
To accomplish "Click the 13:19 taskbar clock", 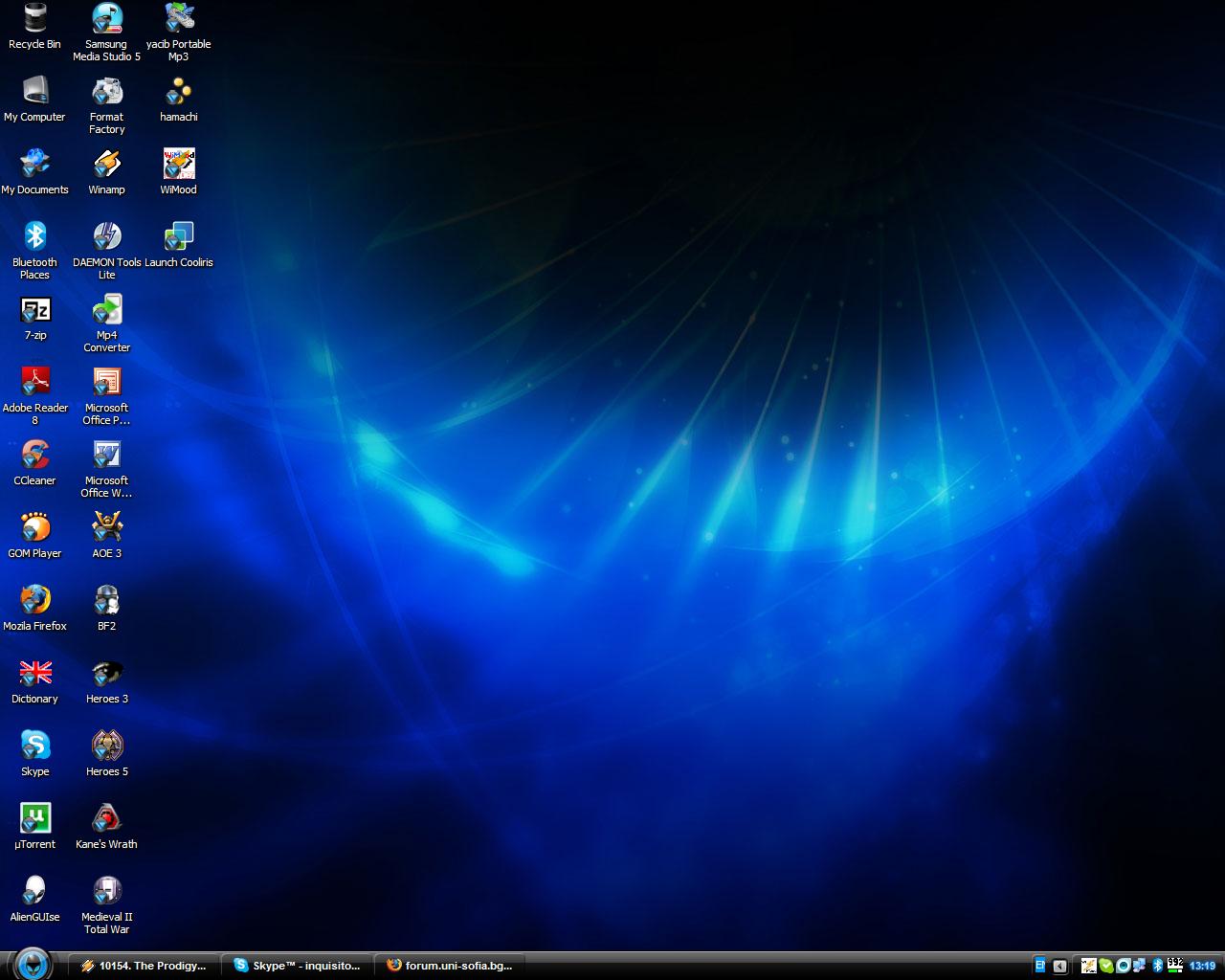I will pyautogui.click(x=1202, y=966).
